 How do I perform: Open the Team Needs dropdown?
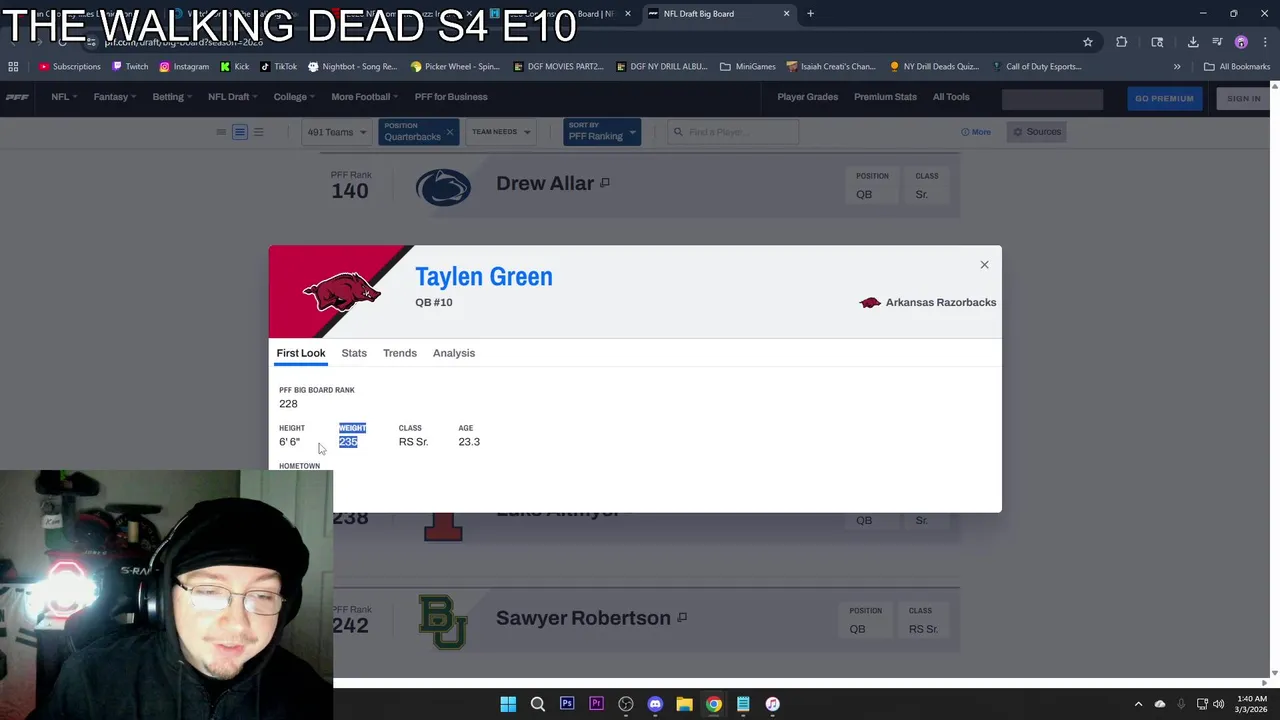point(501,132)
